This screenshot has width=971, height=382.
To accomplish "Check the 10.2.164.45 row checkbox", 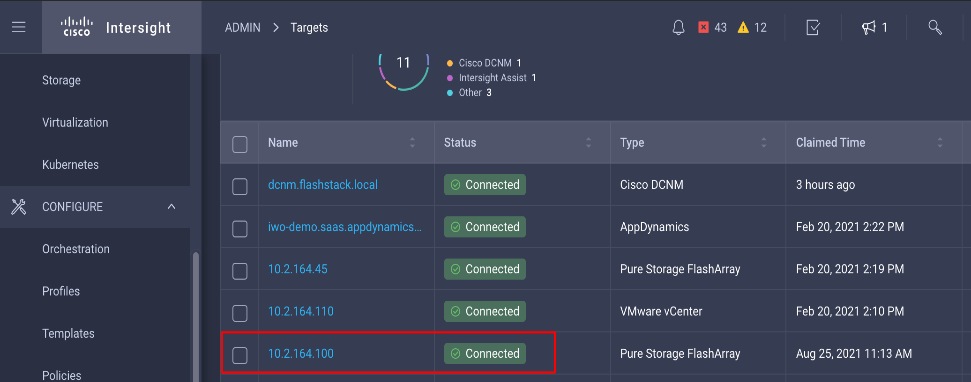I will click(240, 271).
